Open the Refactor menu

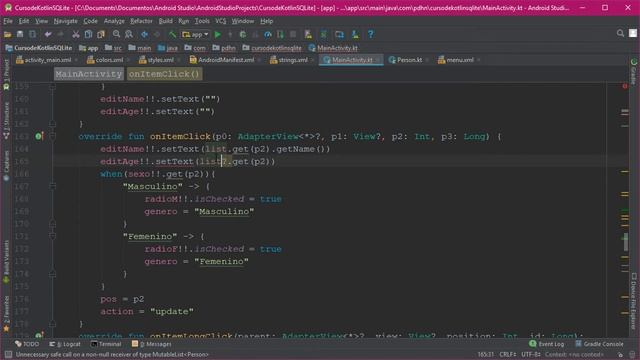click(141, 21)
